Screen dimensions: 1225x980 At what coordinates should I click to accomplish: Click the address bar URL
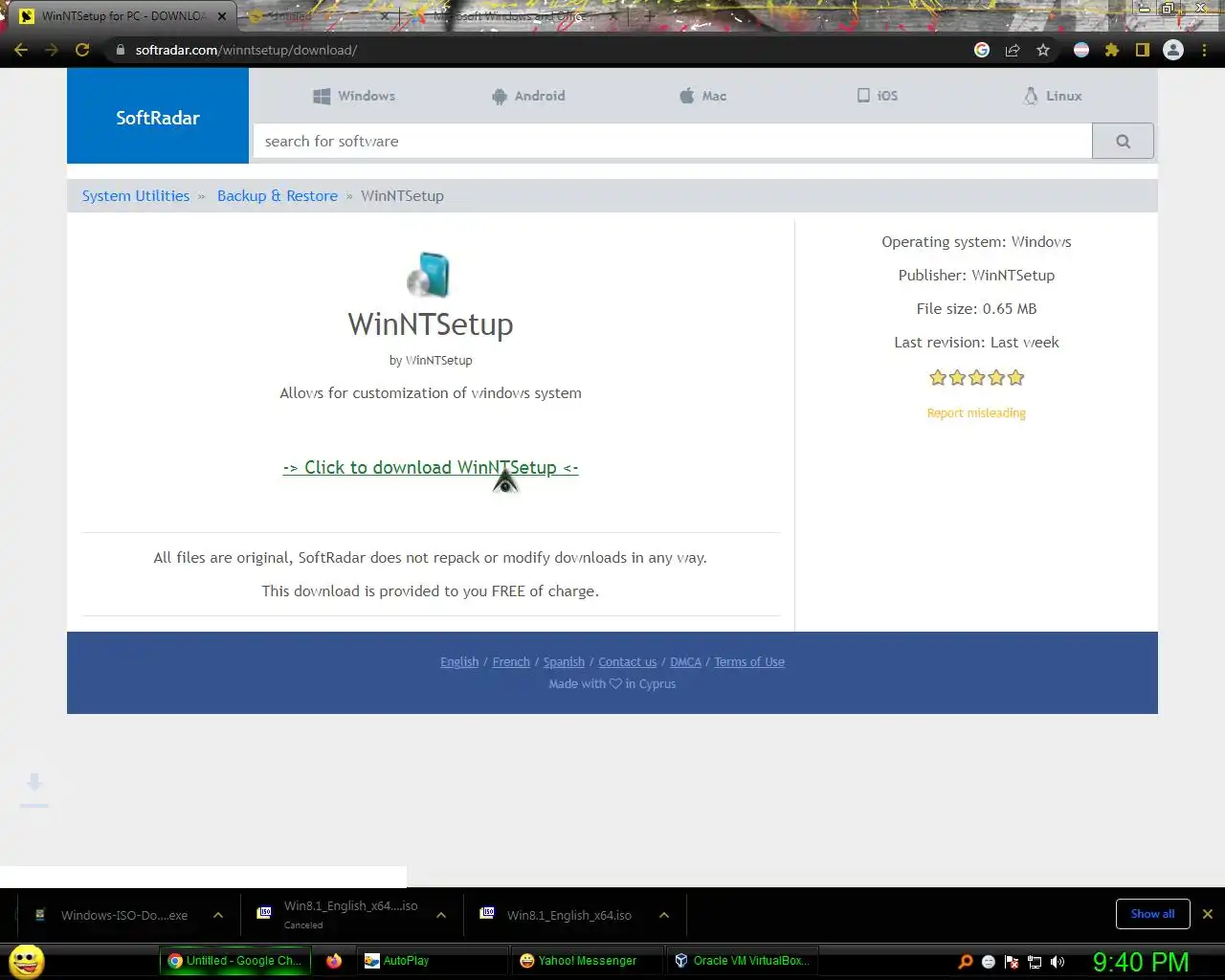coord(246,50)
